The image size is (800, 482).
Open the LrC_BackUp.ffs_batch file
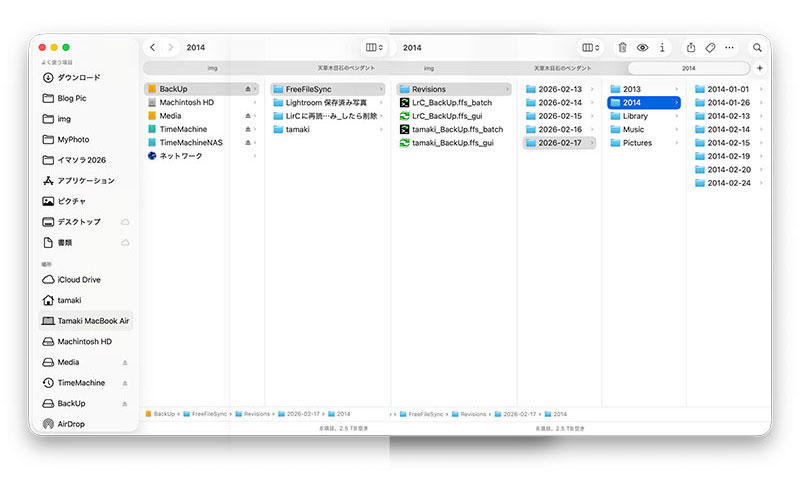[x=451, y=103]
